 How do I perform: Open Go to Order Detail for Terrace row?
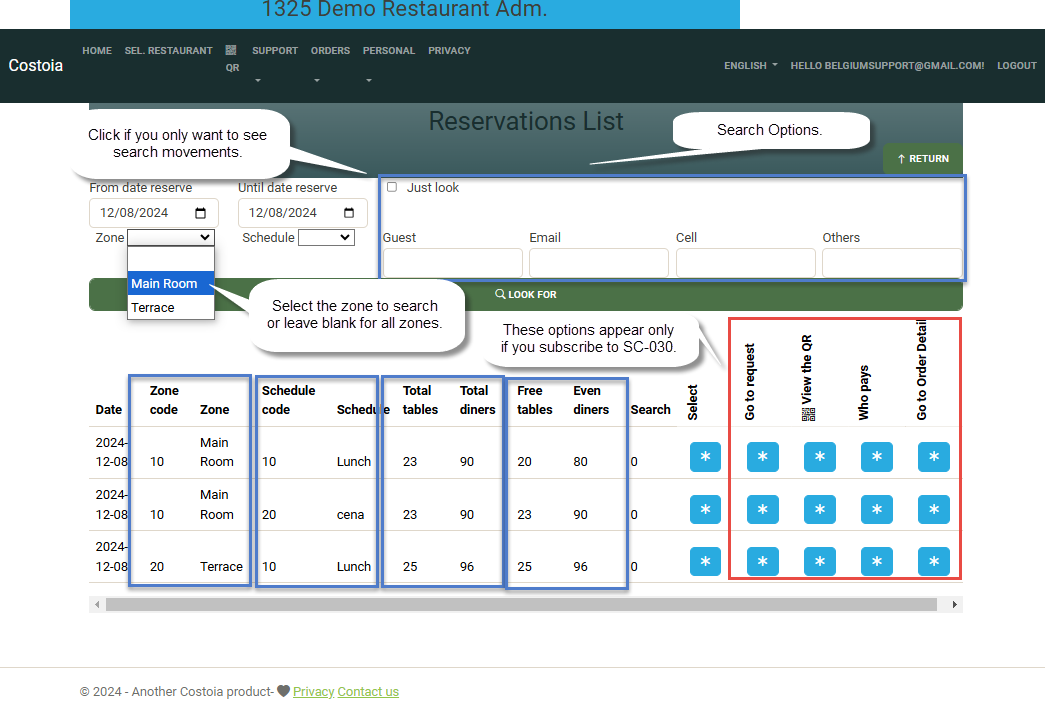click(933, 561)
